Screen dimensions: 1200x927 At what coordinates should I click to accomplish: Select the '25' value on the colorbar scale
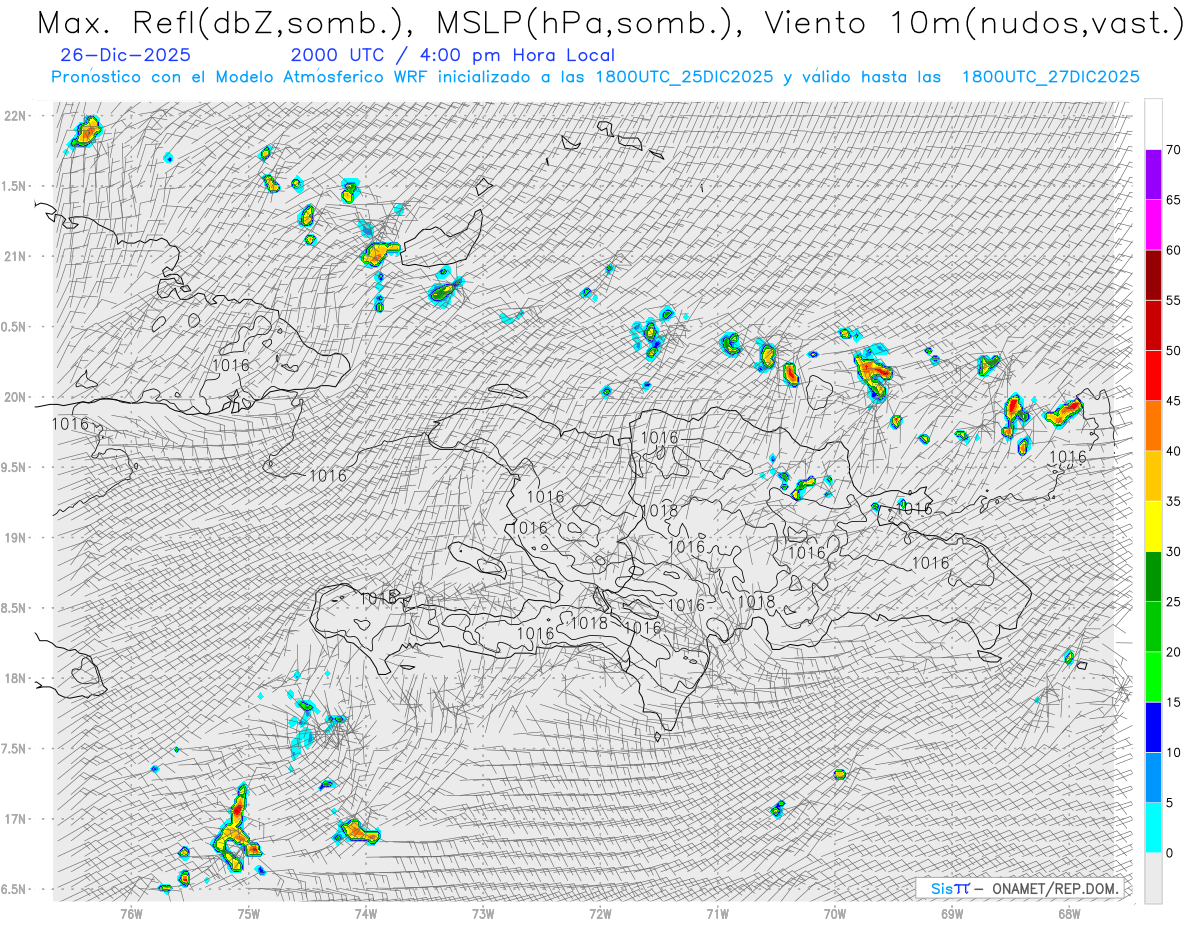(1174, 602)
